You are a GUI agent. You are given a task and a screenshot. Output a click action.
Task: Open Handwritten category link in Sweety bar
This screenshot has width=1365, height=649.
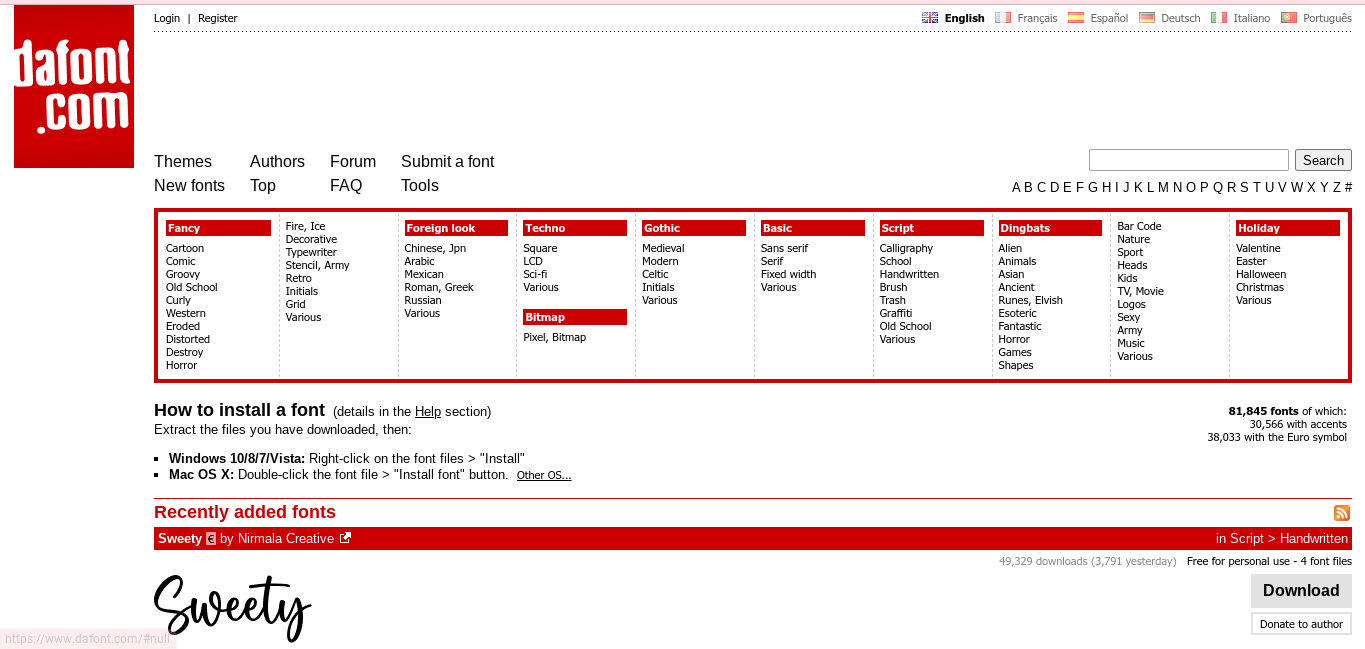coord(1314,538)
